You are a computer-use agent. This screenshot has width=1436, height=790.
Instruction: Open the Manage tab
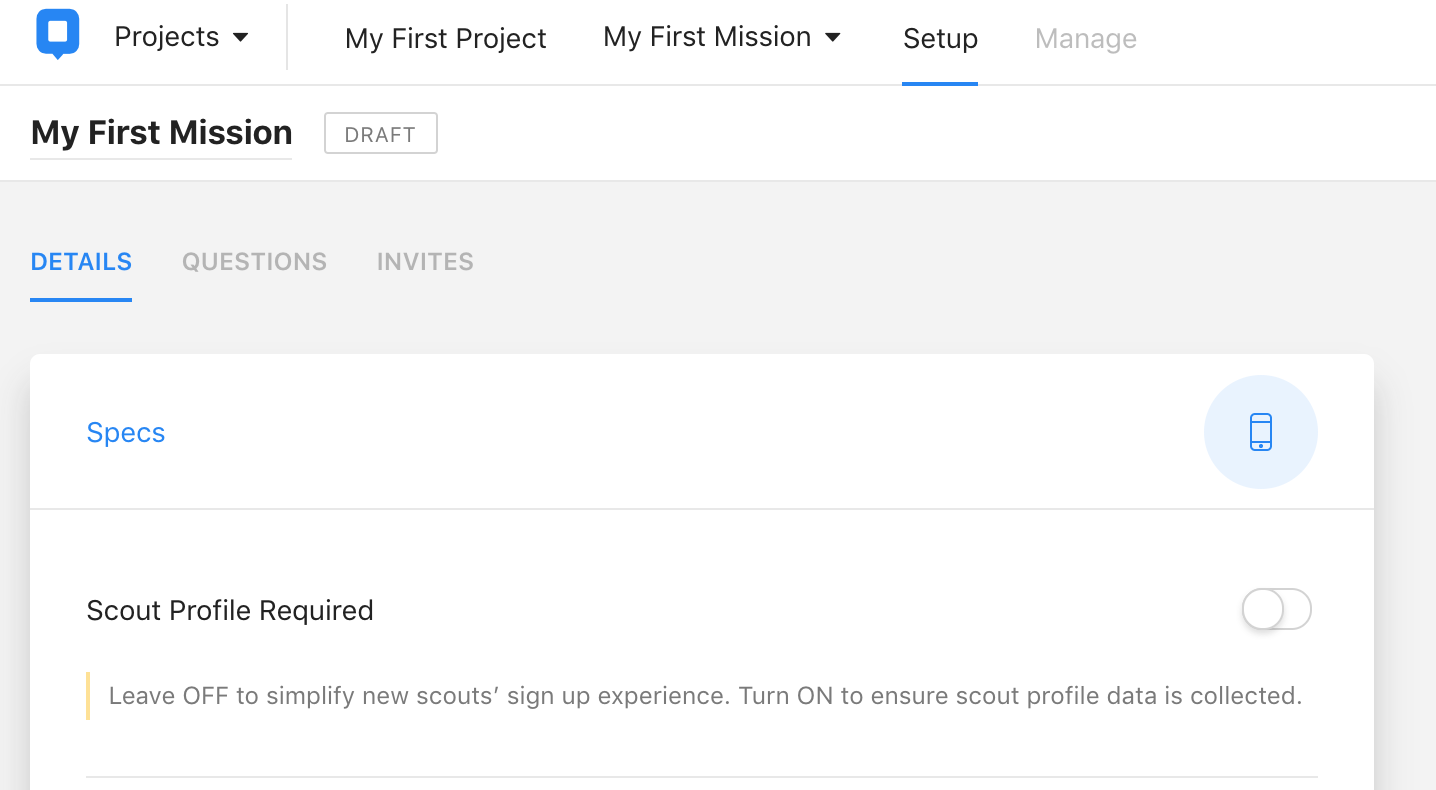tap(1085, 39)
